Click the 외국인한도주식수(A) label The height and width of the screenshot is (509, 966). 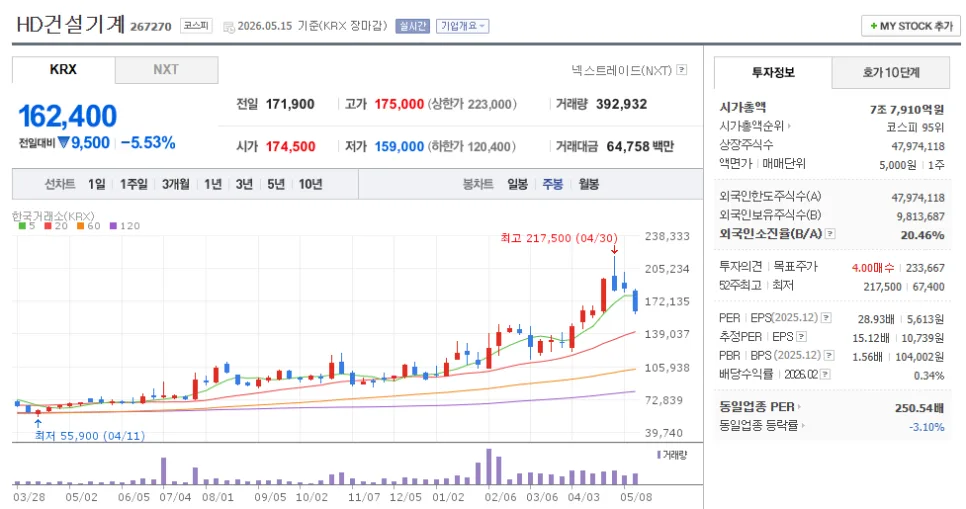pos(770,196)
